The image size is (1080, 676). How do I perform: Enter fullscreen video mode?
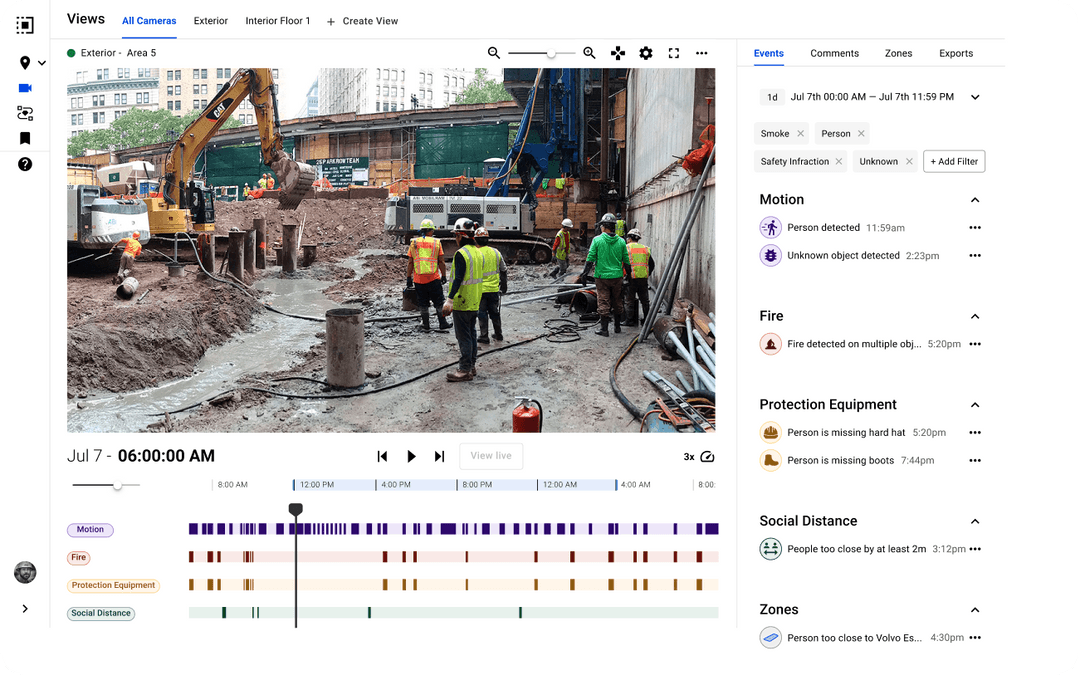[674, 53]
